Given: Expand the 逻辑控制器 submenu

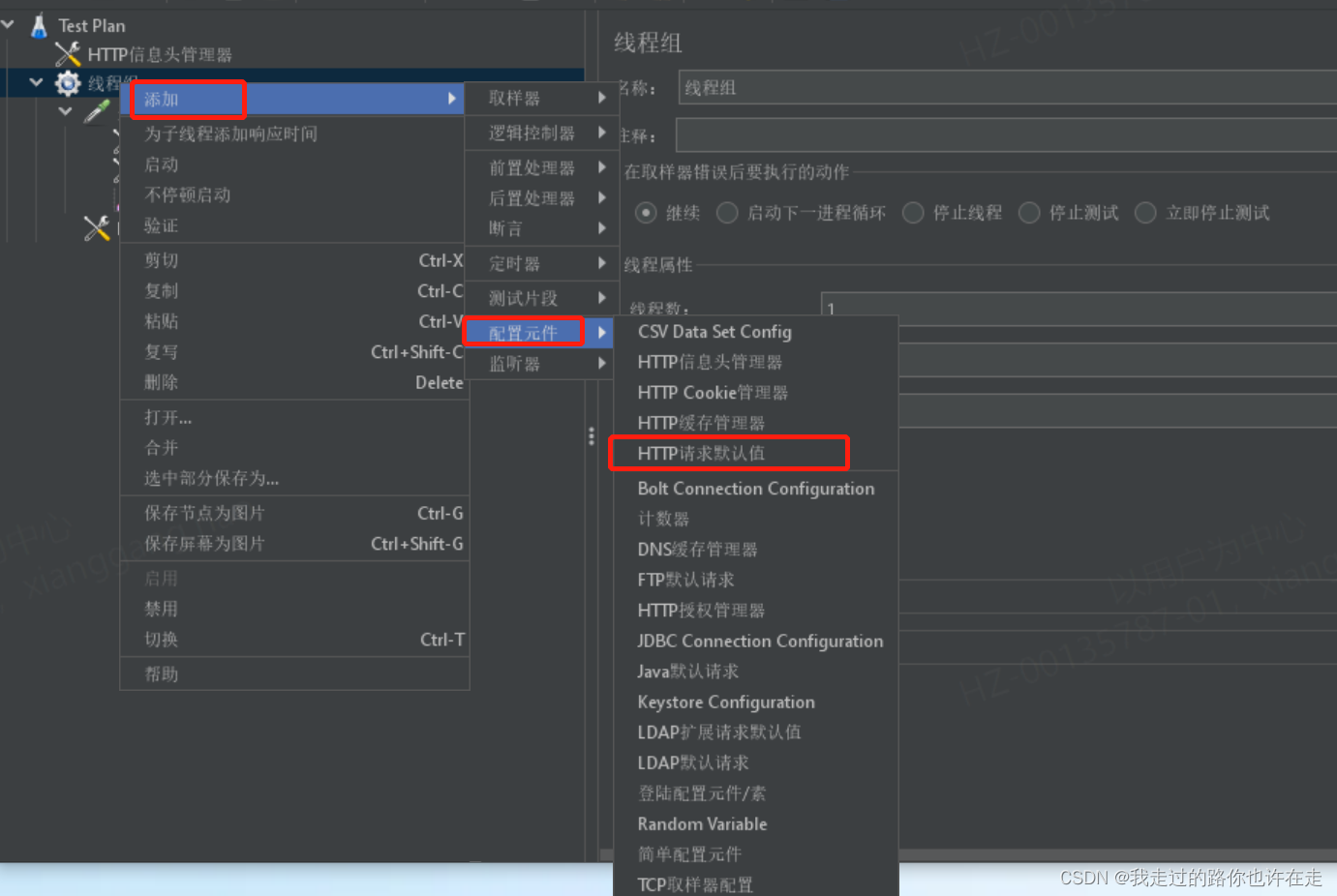Looking at the screenshot, I should (539, 133).
